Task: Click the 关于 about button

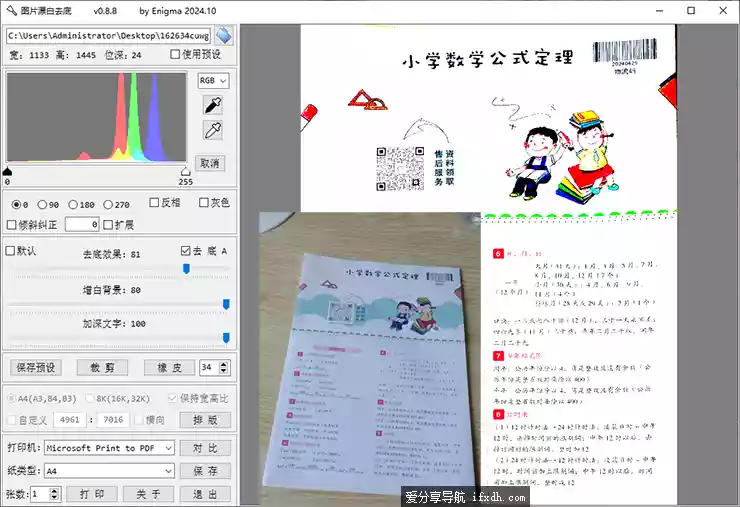Action: tap(149, 494)
